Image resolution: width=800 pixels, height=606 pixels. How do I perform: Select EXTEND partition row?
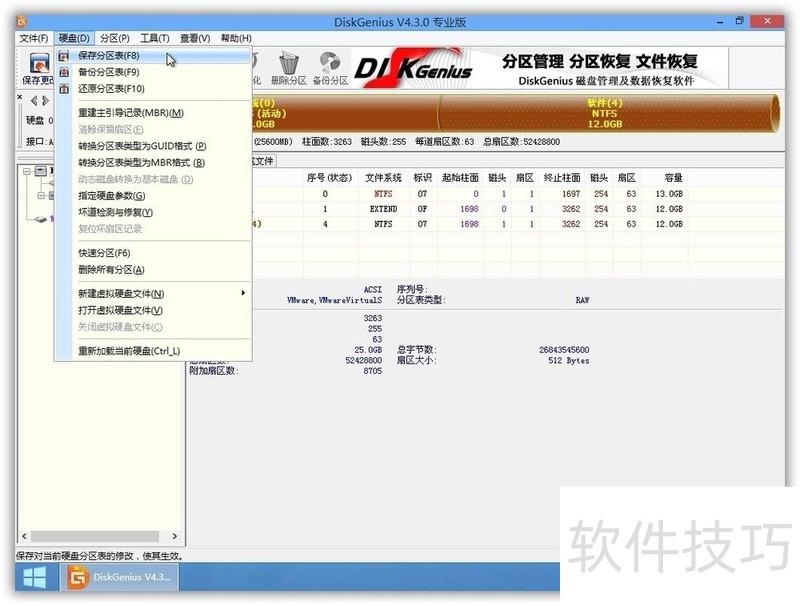click(469, 209)
